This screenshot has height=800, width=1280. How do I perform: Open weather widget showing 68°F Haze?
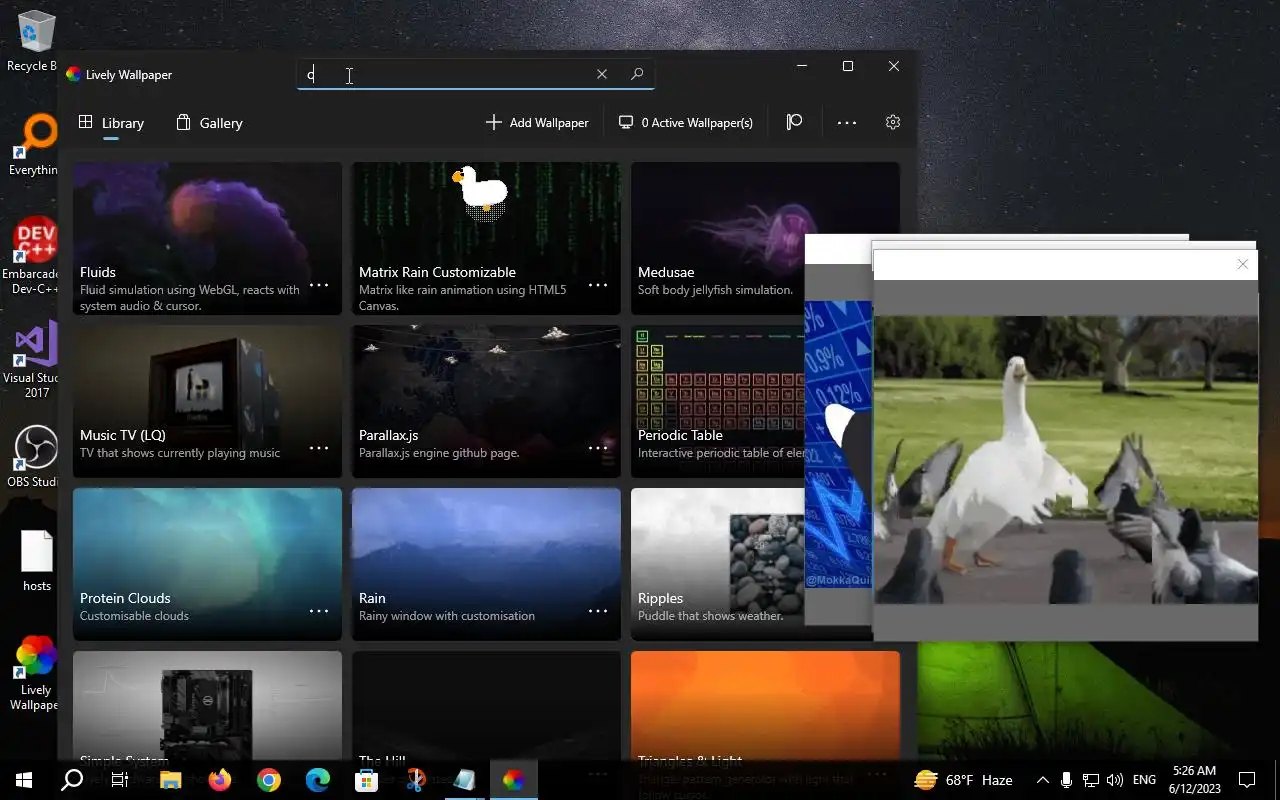(x=963, y=780)
